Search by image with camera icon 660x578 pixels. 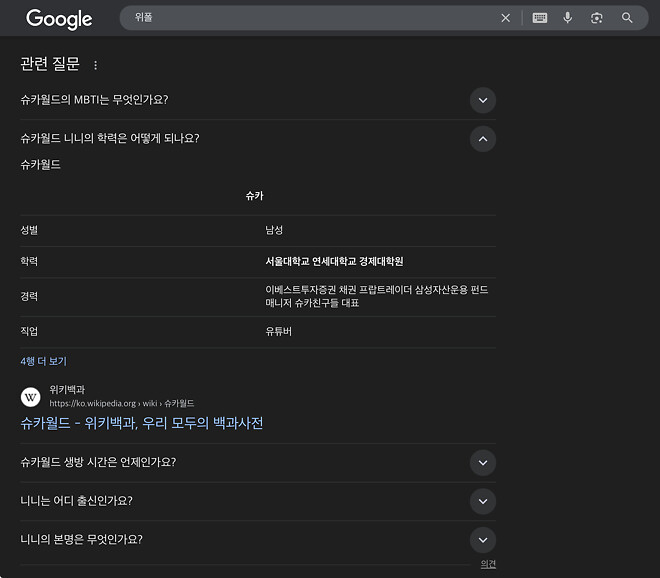point(596,18)
